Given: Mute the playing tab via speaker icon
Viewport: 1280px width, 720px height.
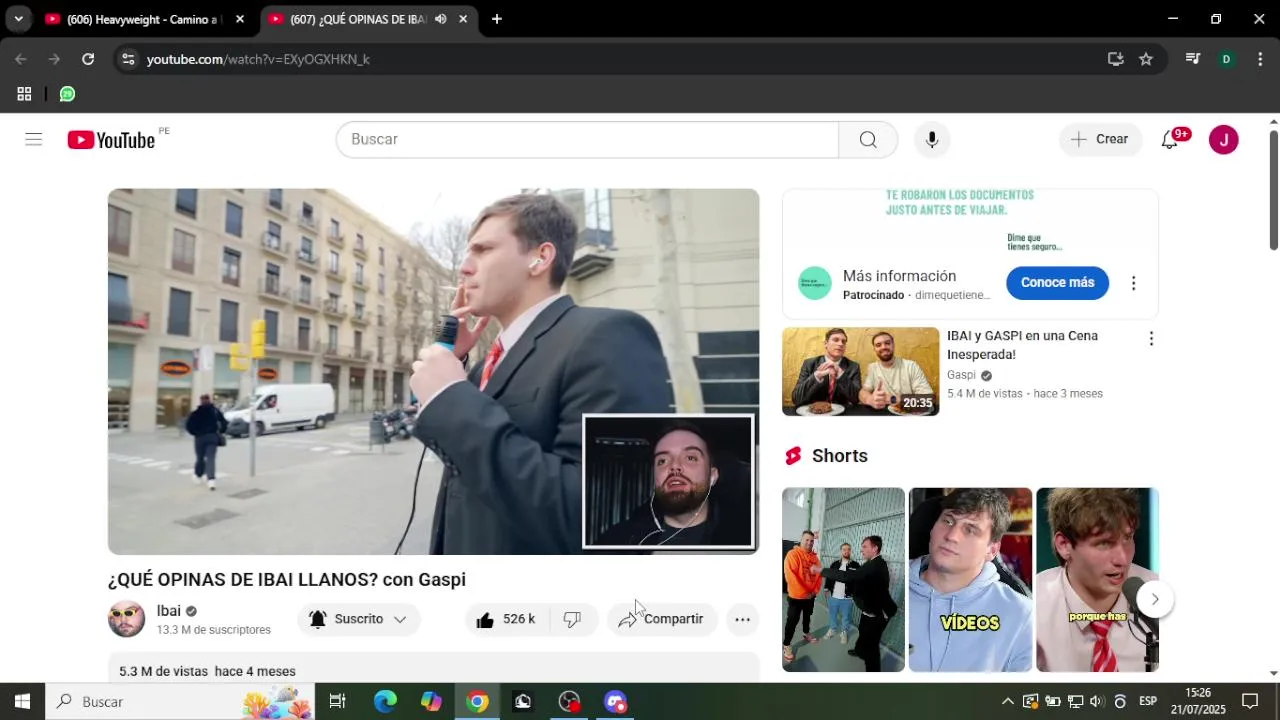Looking at the screenshot, I should [441, 19].
